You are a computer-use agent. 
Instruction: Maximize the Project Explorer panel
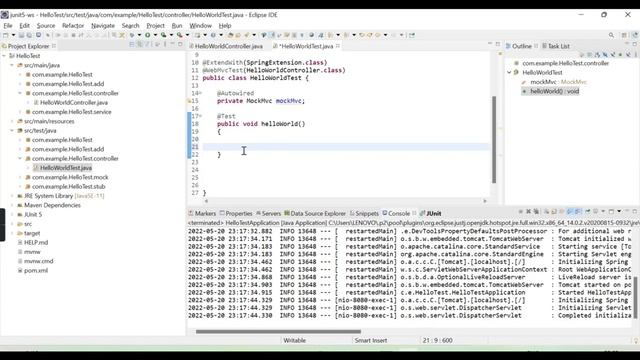tap(180, 44)
